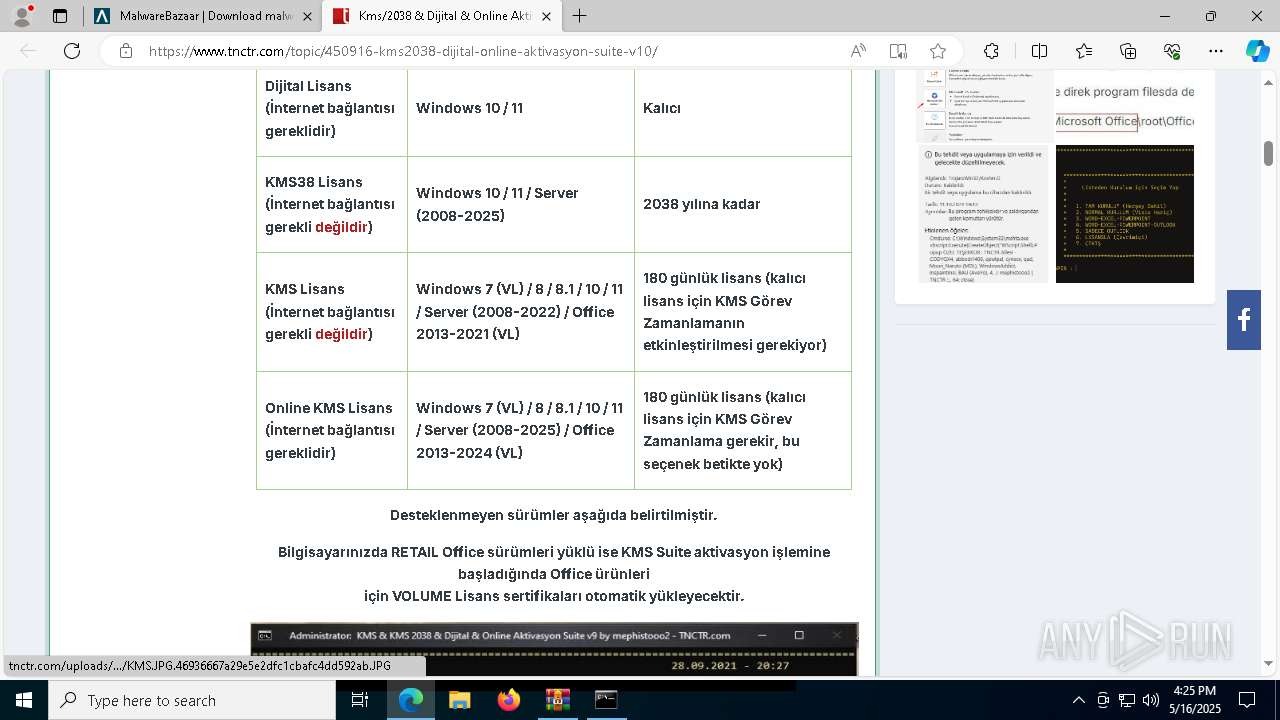
Task: Select 'Windows 10 / 11' cell in Dijital row
Action: tap(470, 108)
